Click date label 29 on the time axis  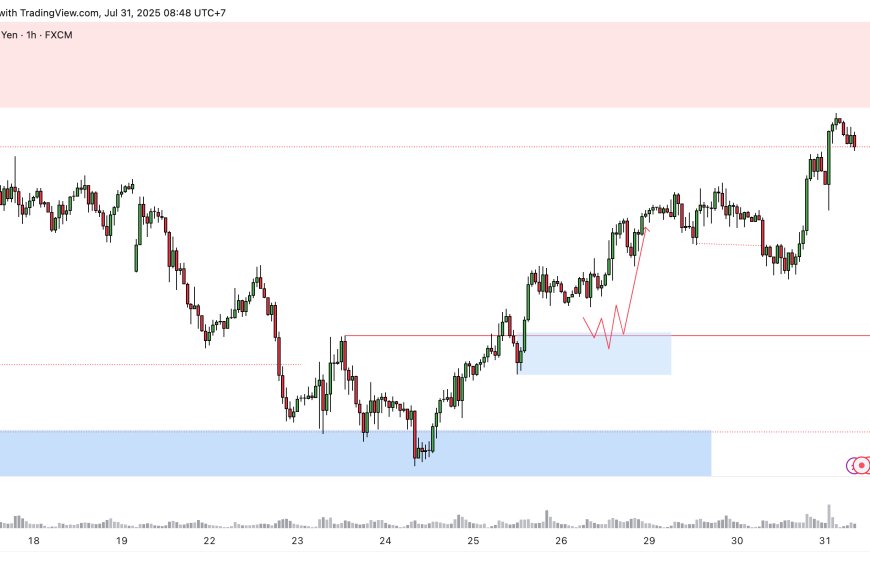pyautogui.click(x=649, y=541)
